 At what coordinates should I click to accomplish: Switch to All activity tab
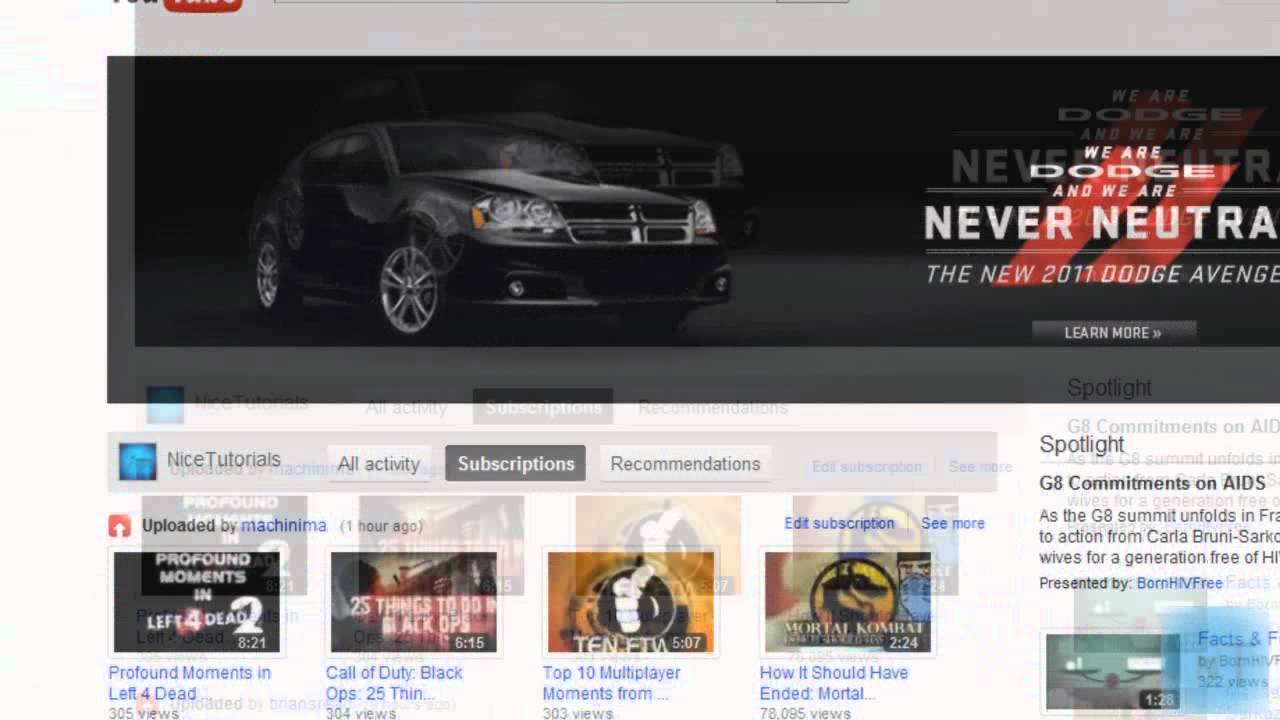379,464
